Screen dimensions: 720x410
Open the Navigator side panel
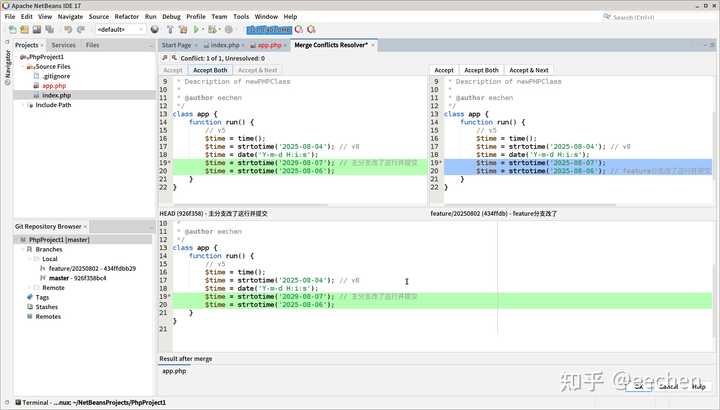click(x=7, y=67)
